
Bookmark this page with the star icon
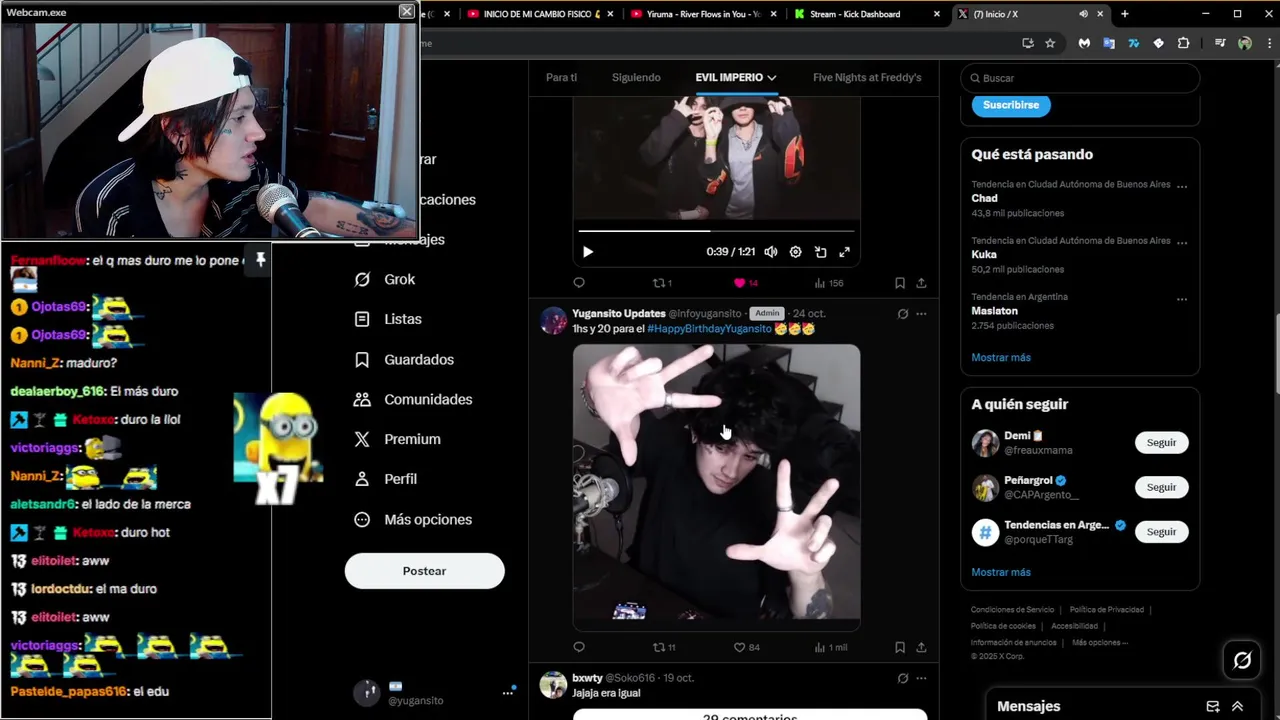(1050, 43)
